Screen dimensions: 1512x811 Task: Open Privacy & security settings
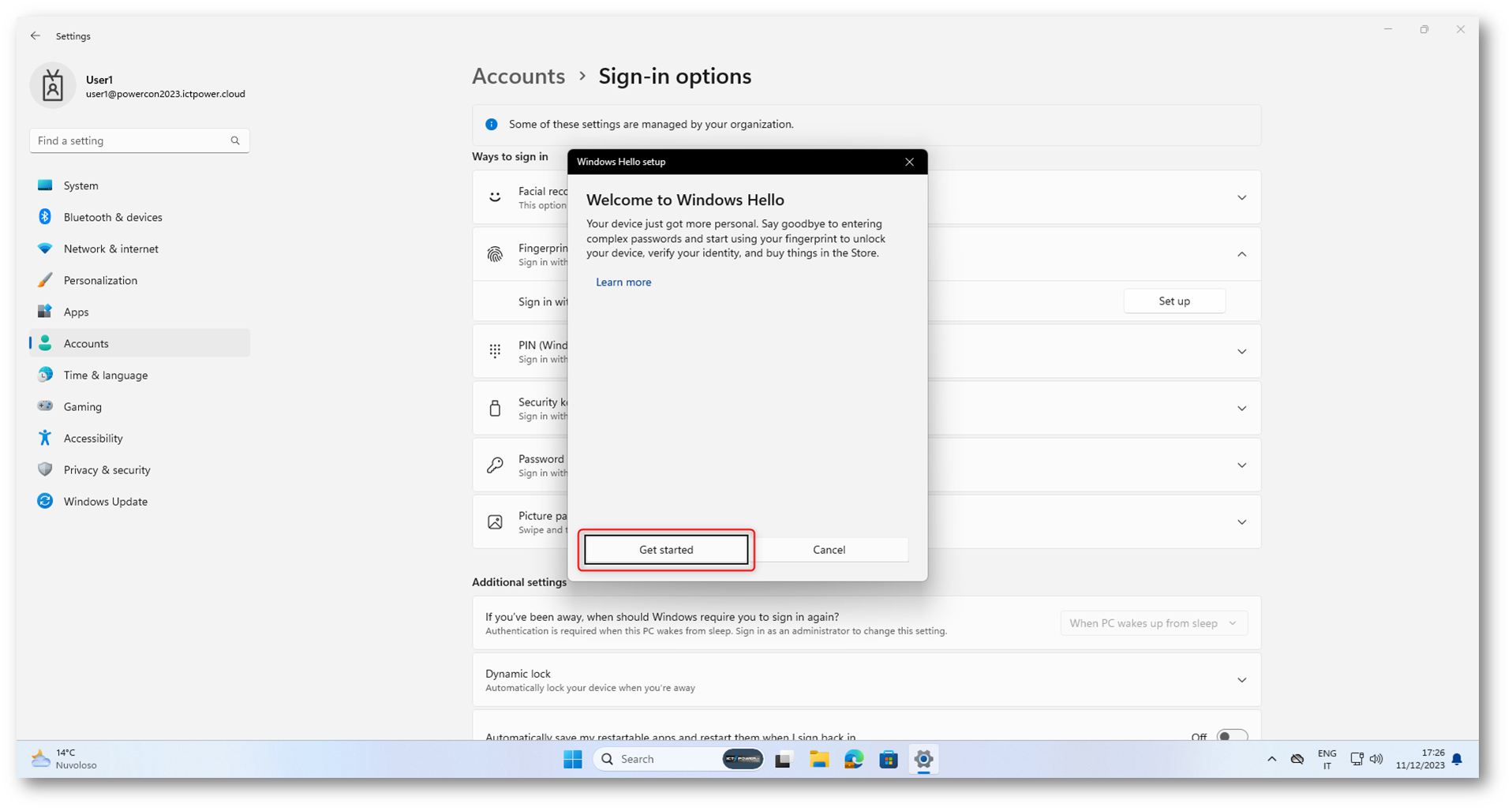click(140, 469)
